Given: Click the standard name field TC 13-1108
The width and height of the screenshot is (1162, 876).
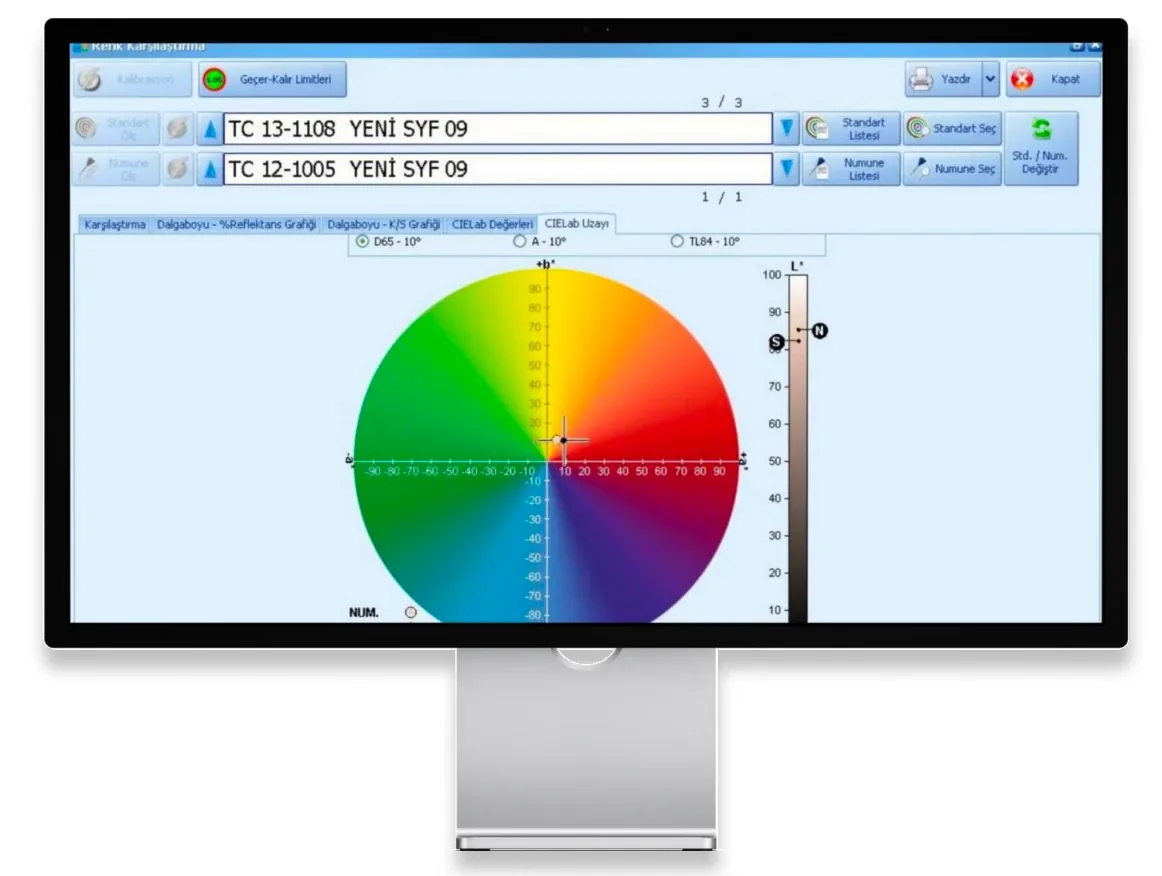Looking at the screenshot, I should coord(498,129).
